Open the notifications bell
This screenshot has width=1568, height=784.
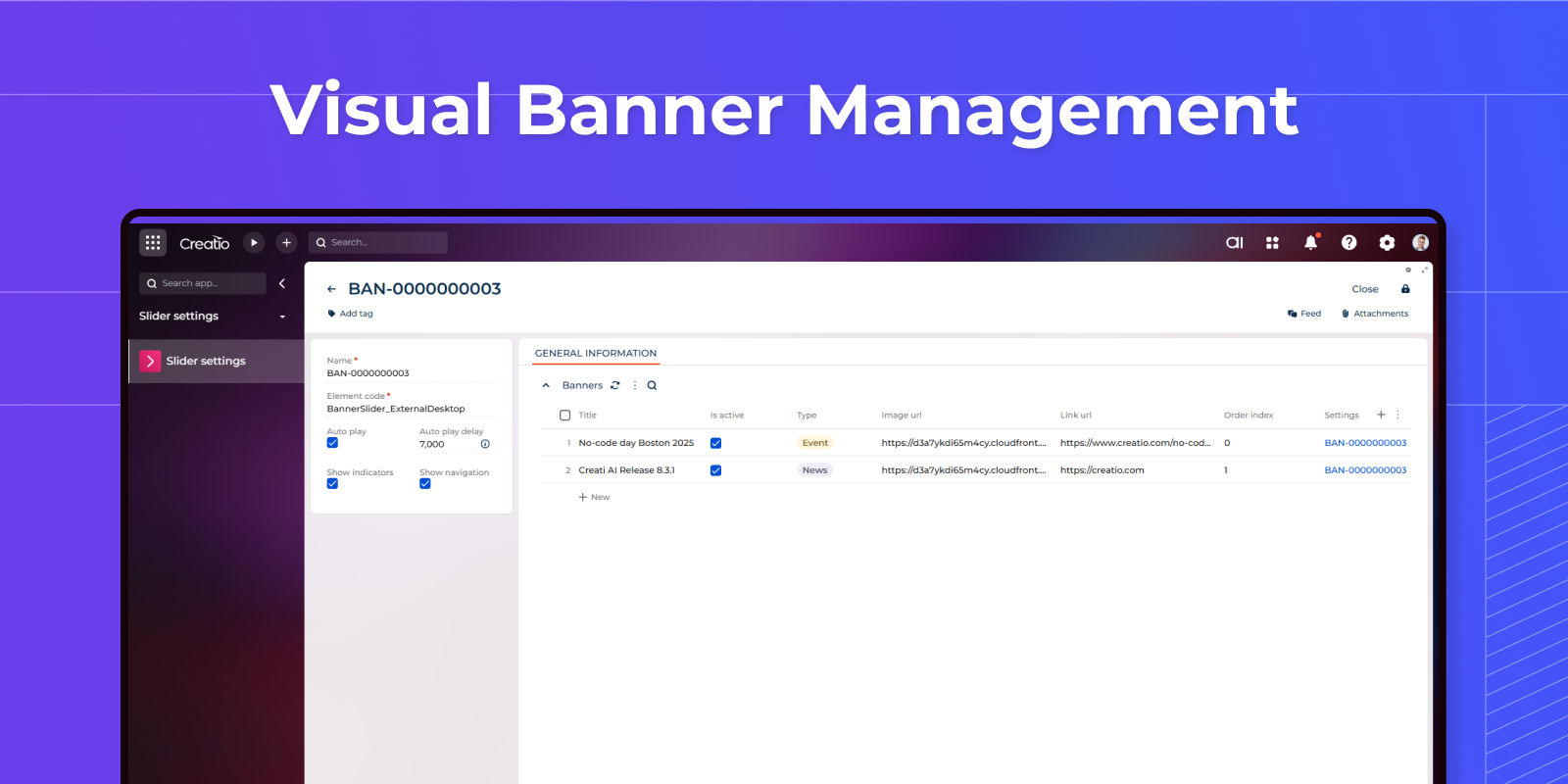(1310, 242)
